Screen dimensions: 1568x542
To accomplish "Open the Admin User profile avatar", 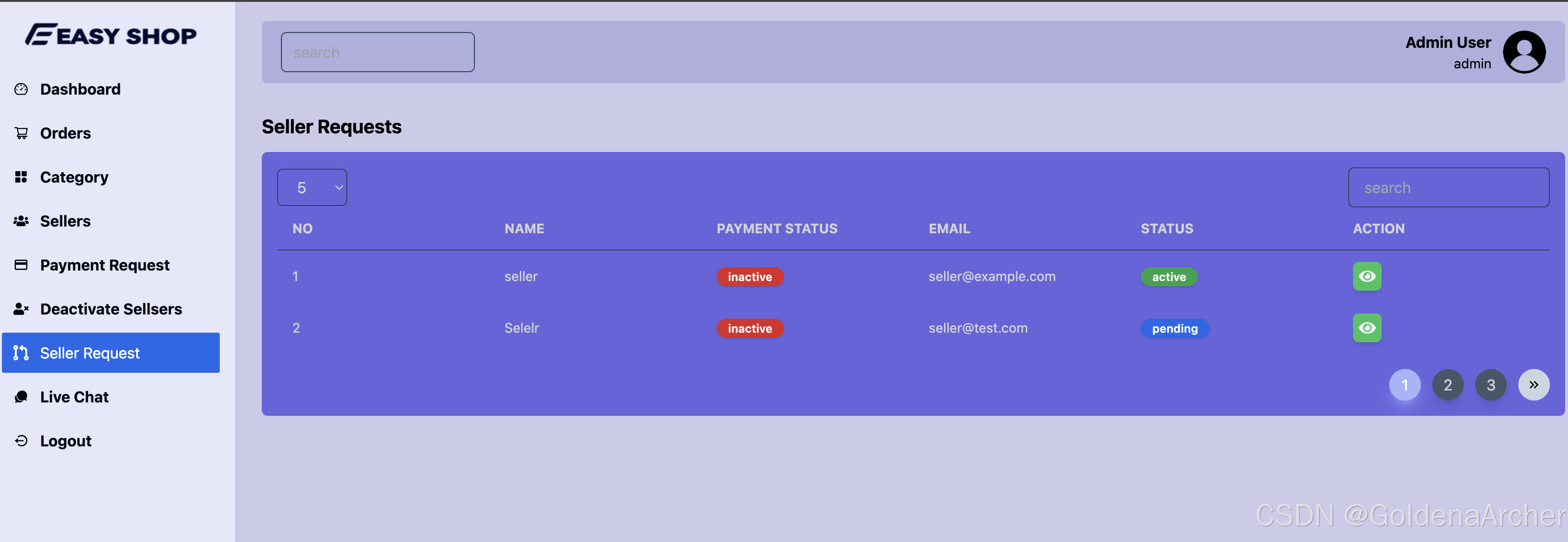I will coord(1524,53).
